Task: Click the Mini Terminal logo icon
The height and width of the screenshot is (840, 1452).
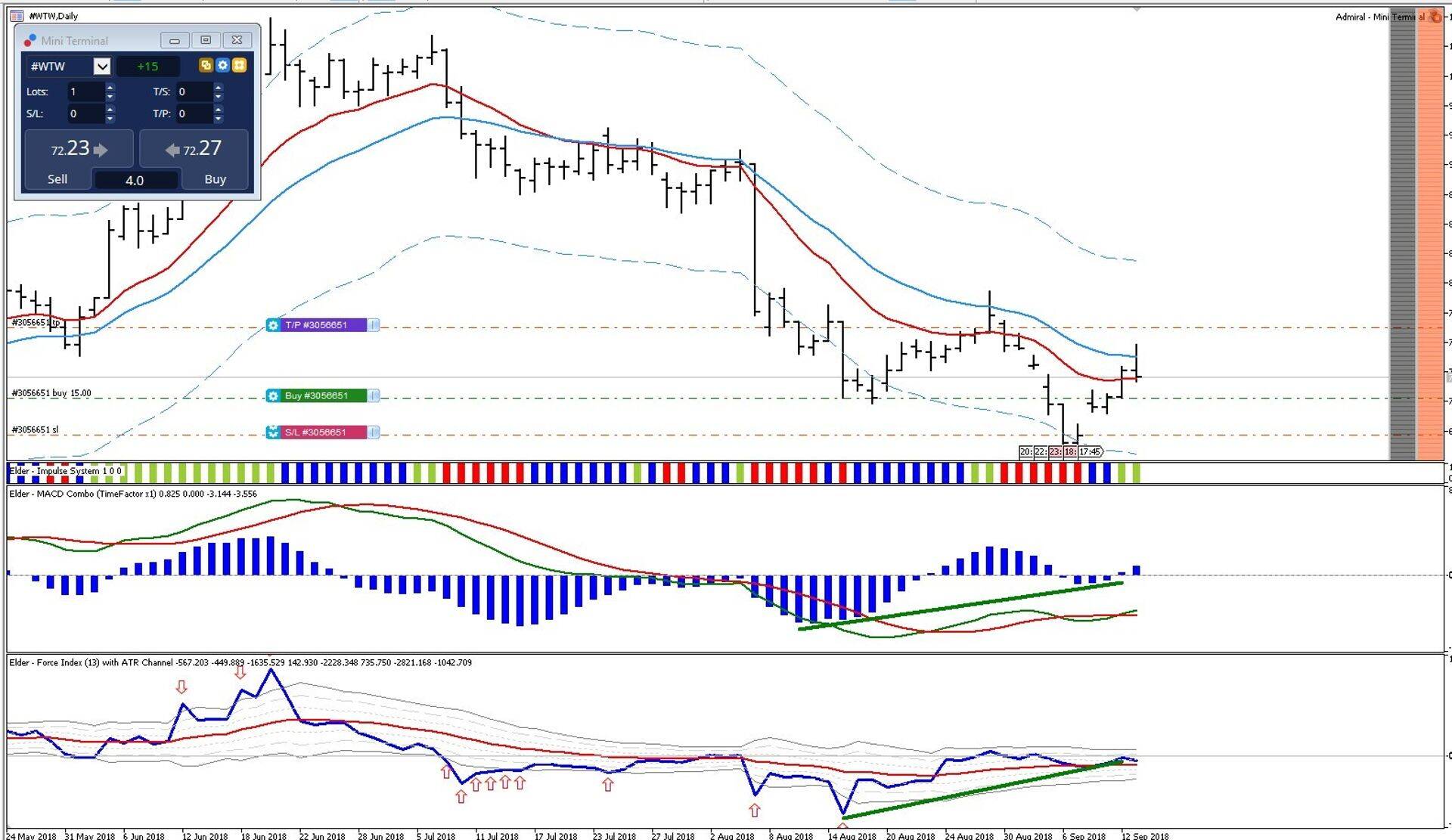Action: (30, 41)
